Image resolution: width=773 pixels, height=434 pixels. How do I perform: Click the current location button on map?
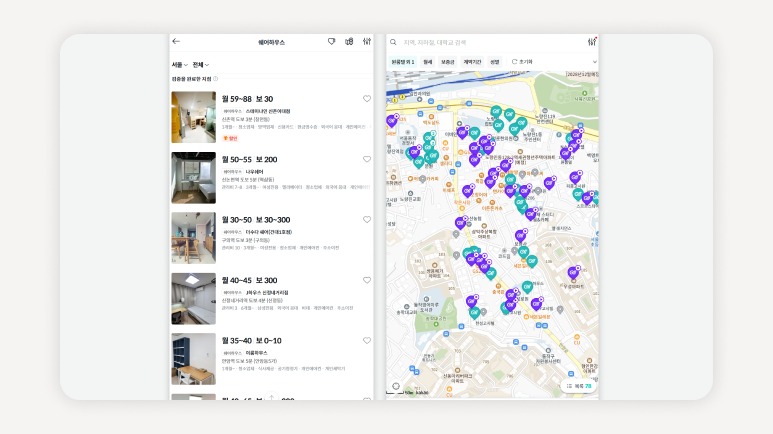click(396, 386)
